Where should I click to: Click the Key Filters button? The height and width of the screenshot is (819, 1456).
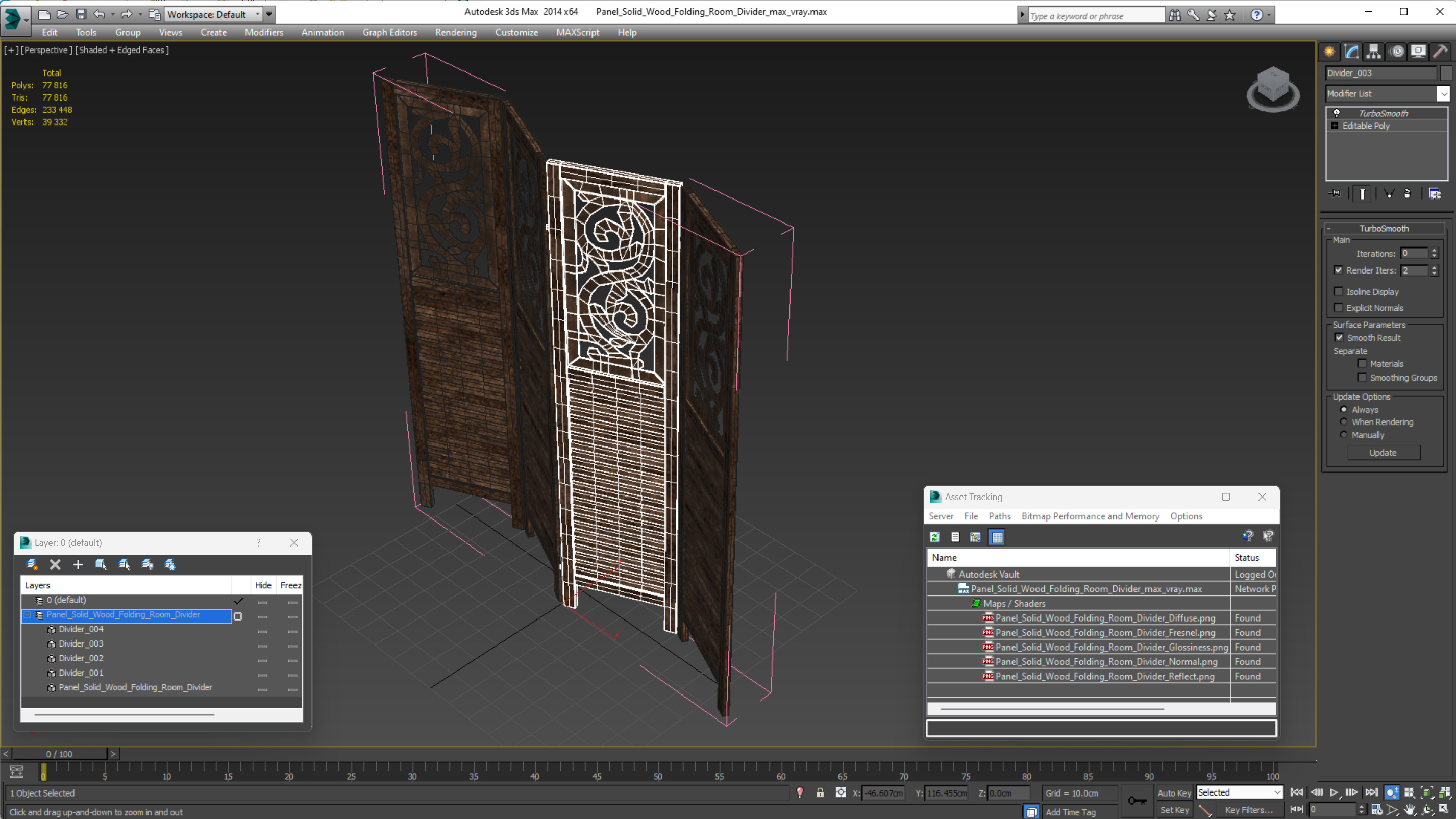[1249, 810]
